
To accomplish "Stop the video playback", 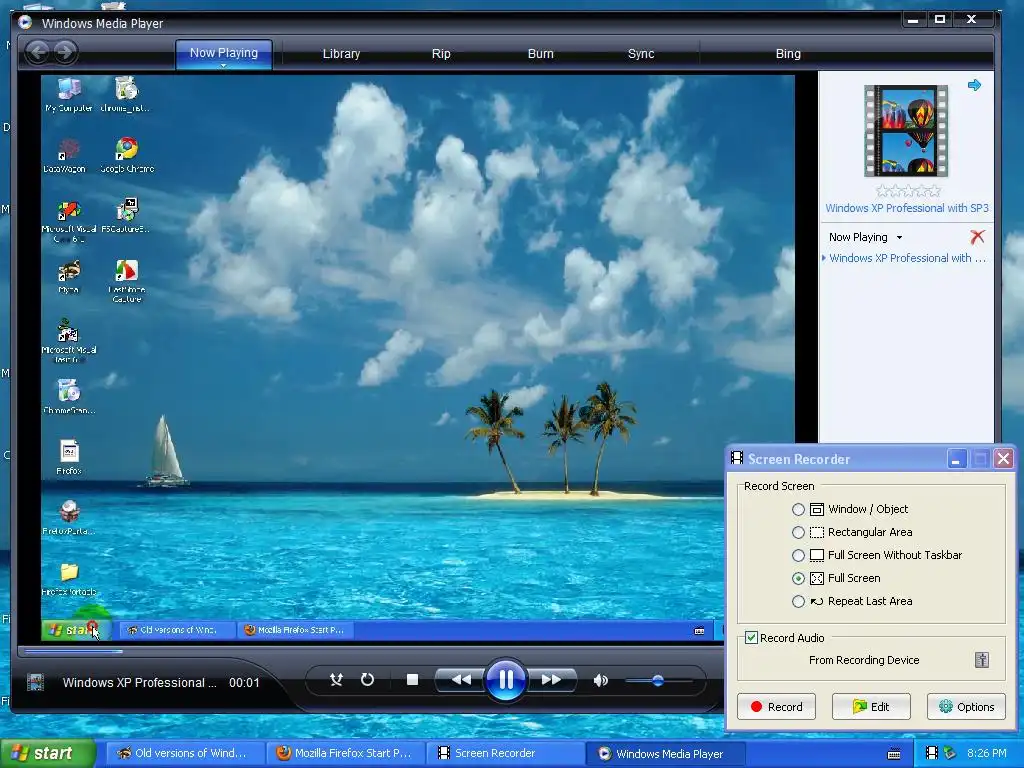I will click(x=412, y=680).
